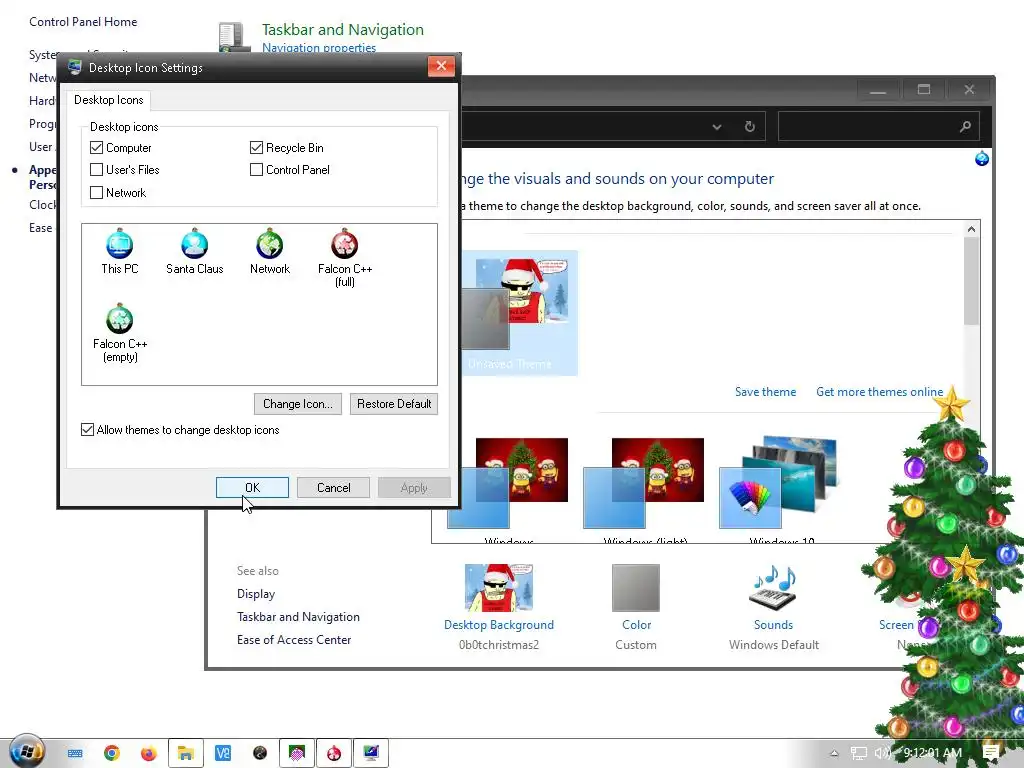Open the Save theme link

pyautogui.click(x=765, y=392)
